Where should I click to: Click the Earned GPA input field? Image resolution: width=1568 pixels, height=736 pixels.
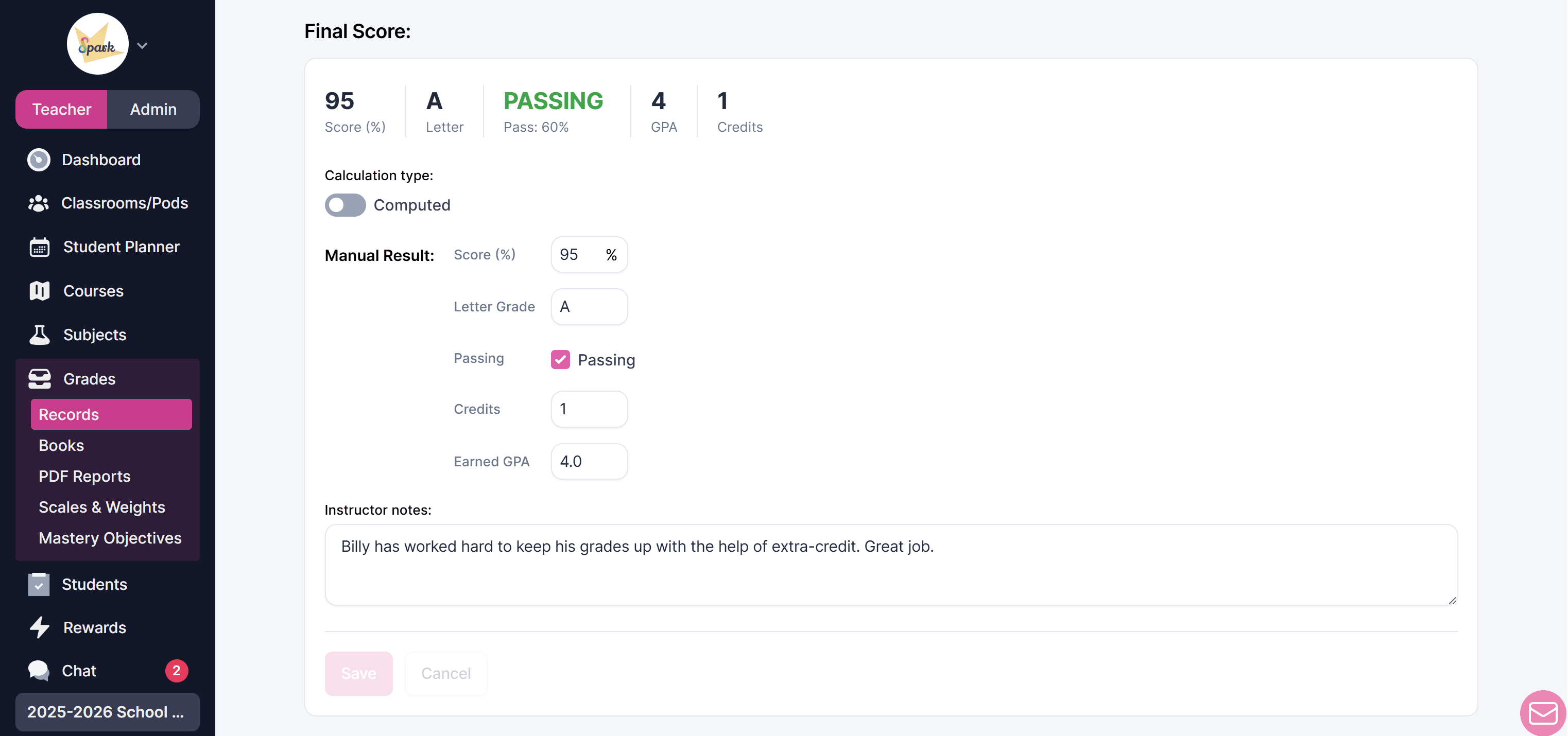[589, 461]
